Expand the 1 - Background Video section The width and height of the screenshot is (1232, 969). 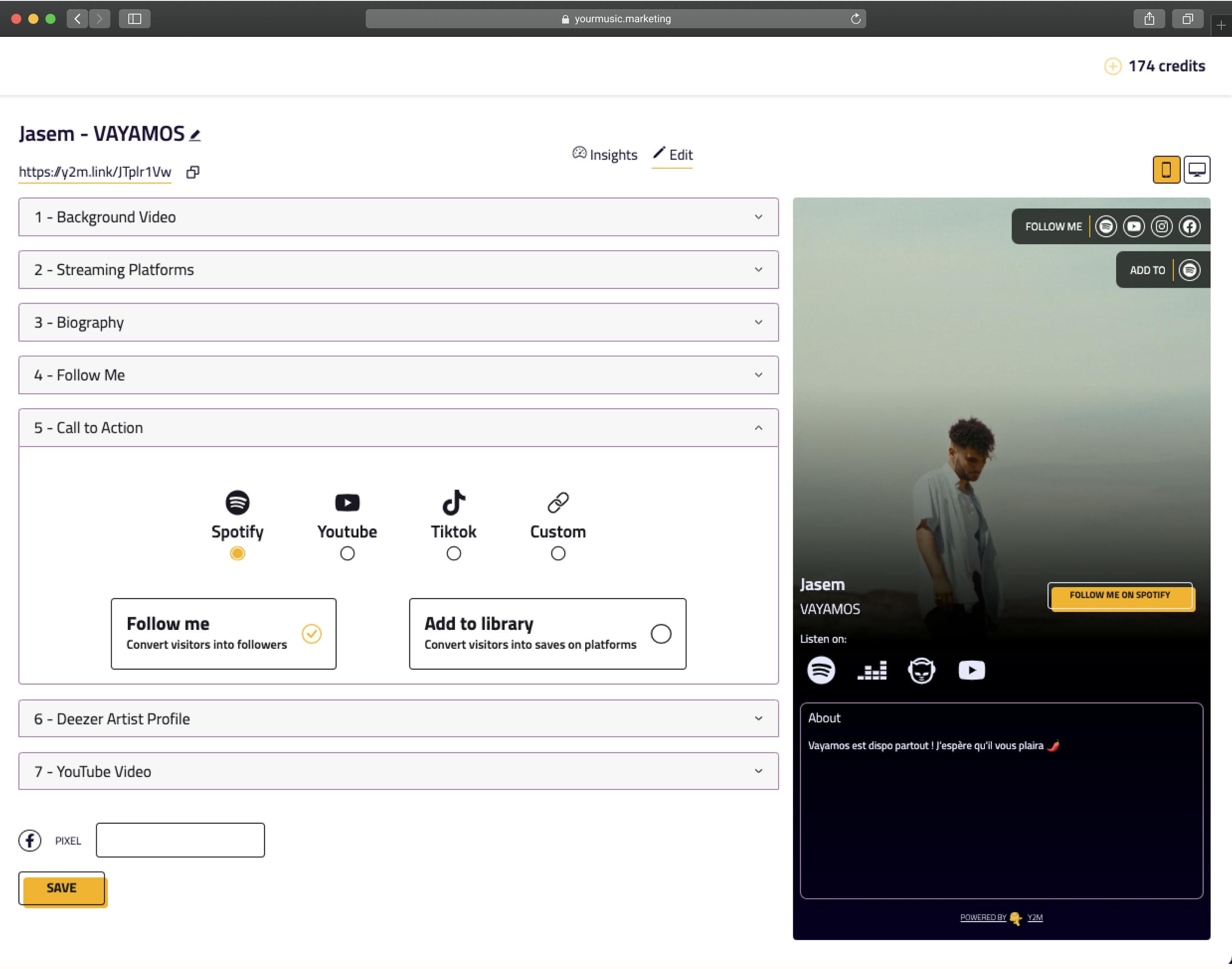(398, 217)
